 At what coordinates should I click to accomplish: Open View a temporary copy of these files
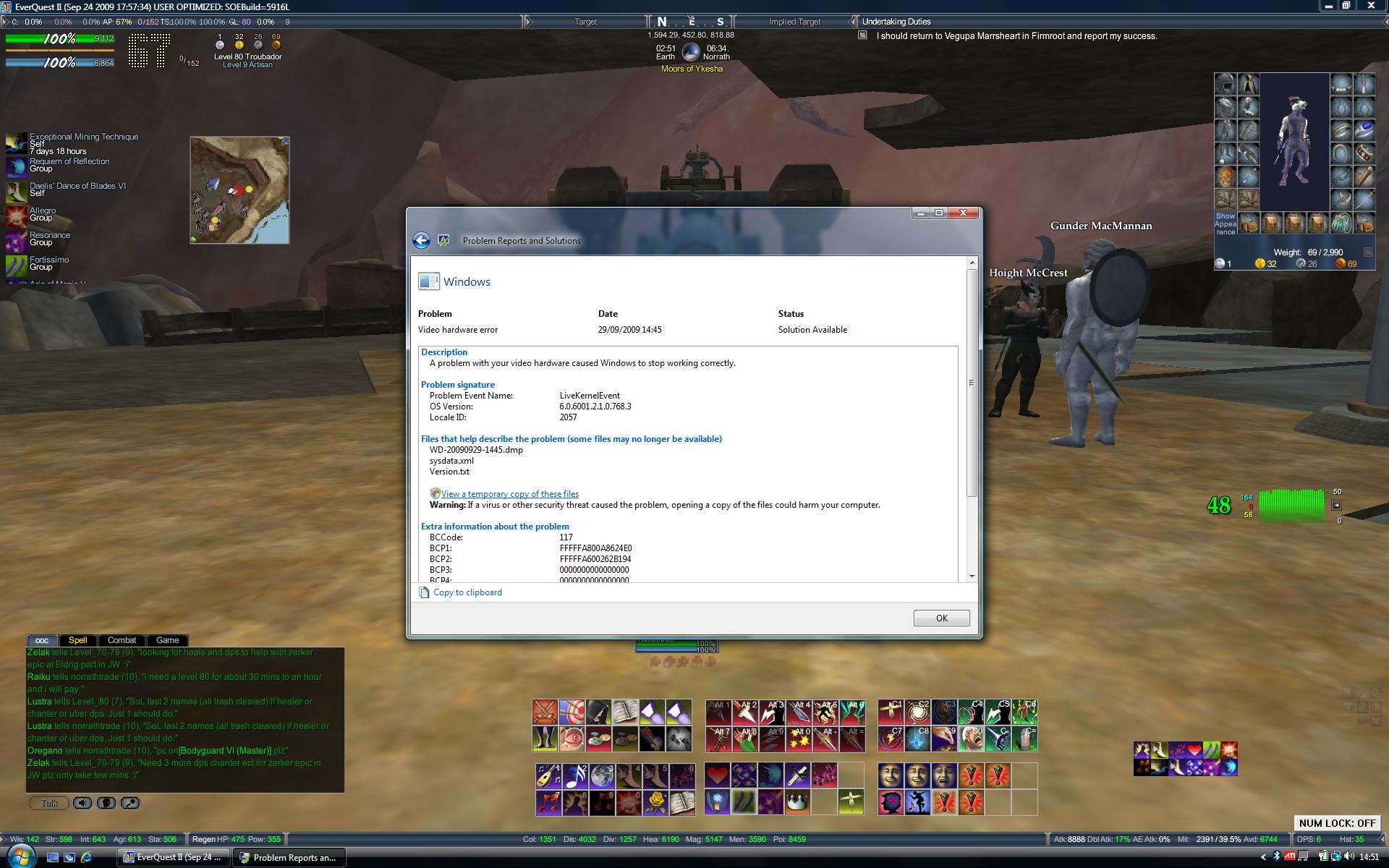(x=509, y=494)
